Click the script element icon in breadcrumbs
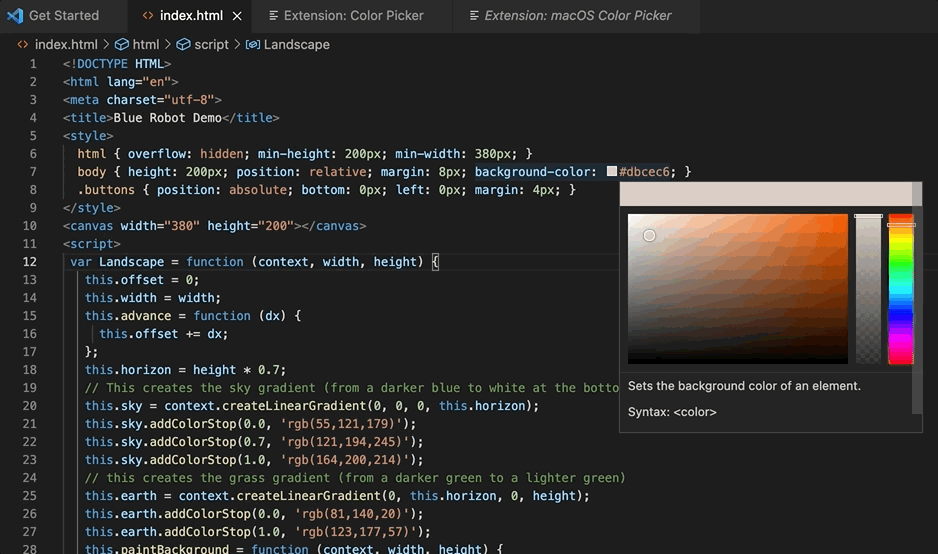The height and width of the screenshot is (554, 938). [x=183, y=45]
